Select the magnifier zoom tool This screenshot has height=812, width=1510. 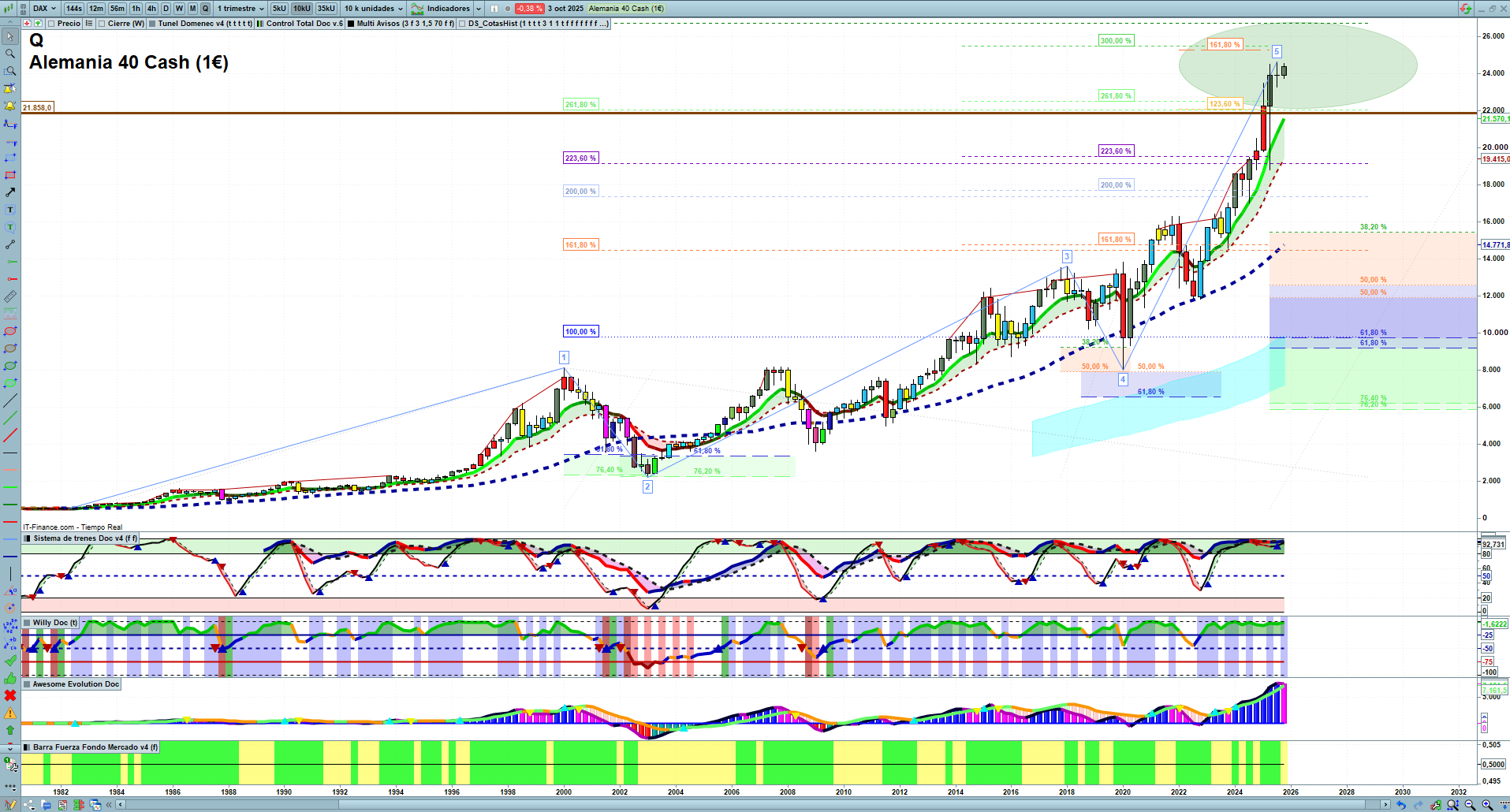coord(10,54)
